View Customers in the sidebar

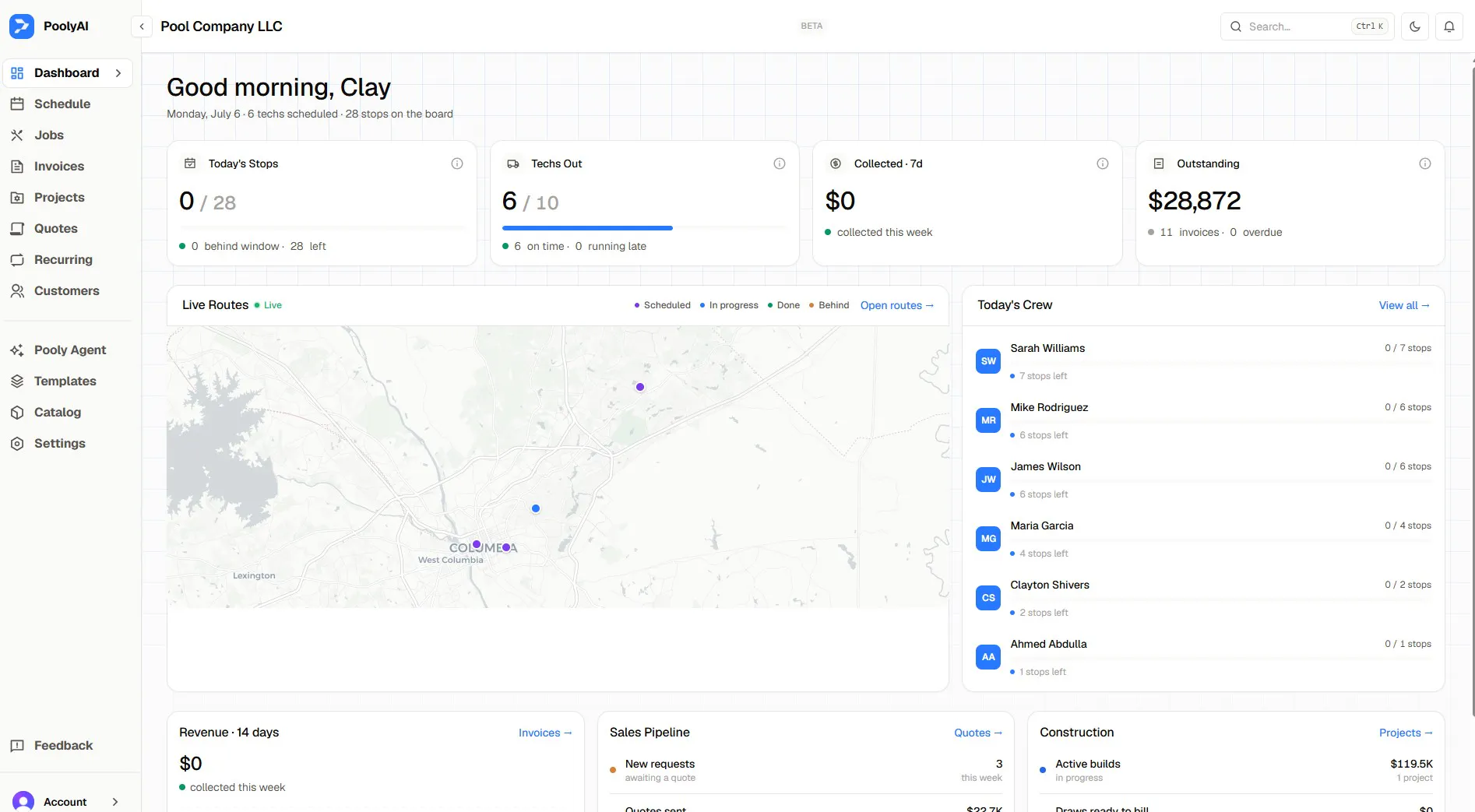[x=68, y=291]
